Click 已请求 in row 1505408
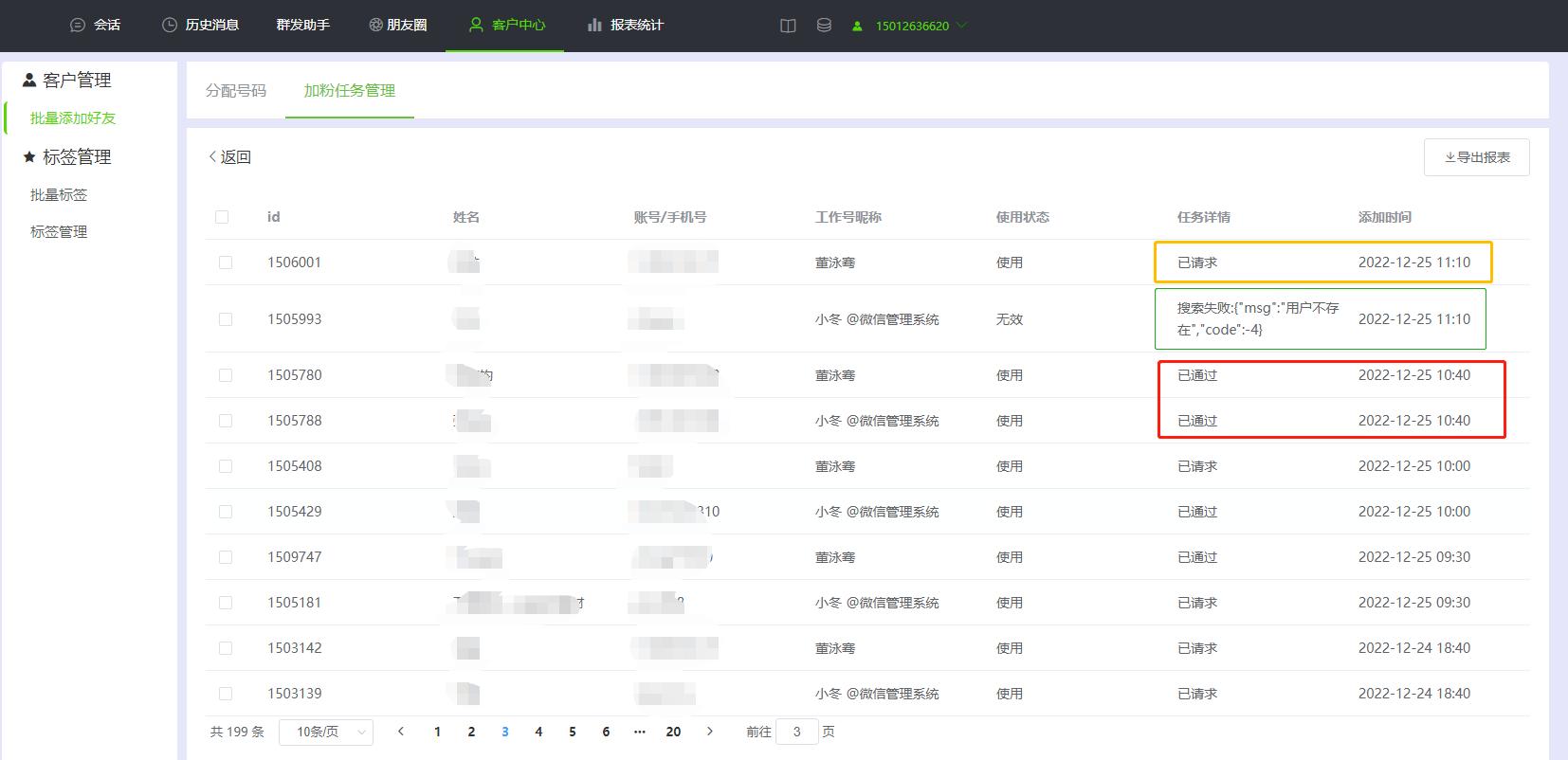This screenshot has width=1568, height=760. point(1197,466)
